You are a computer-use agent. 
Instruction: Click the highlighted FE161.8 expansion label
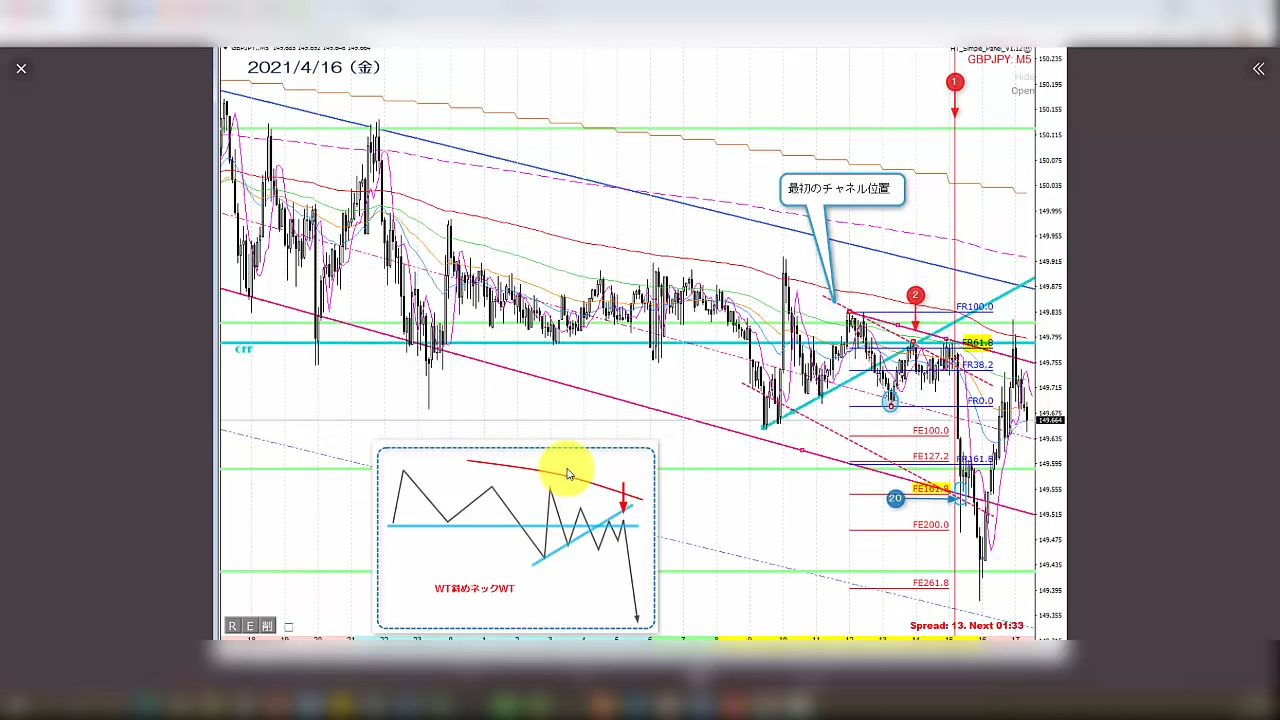click(930, 489)
